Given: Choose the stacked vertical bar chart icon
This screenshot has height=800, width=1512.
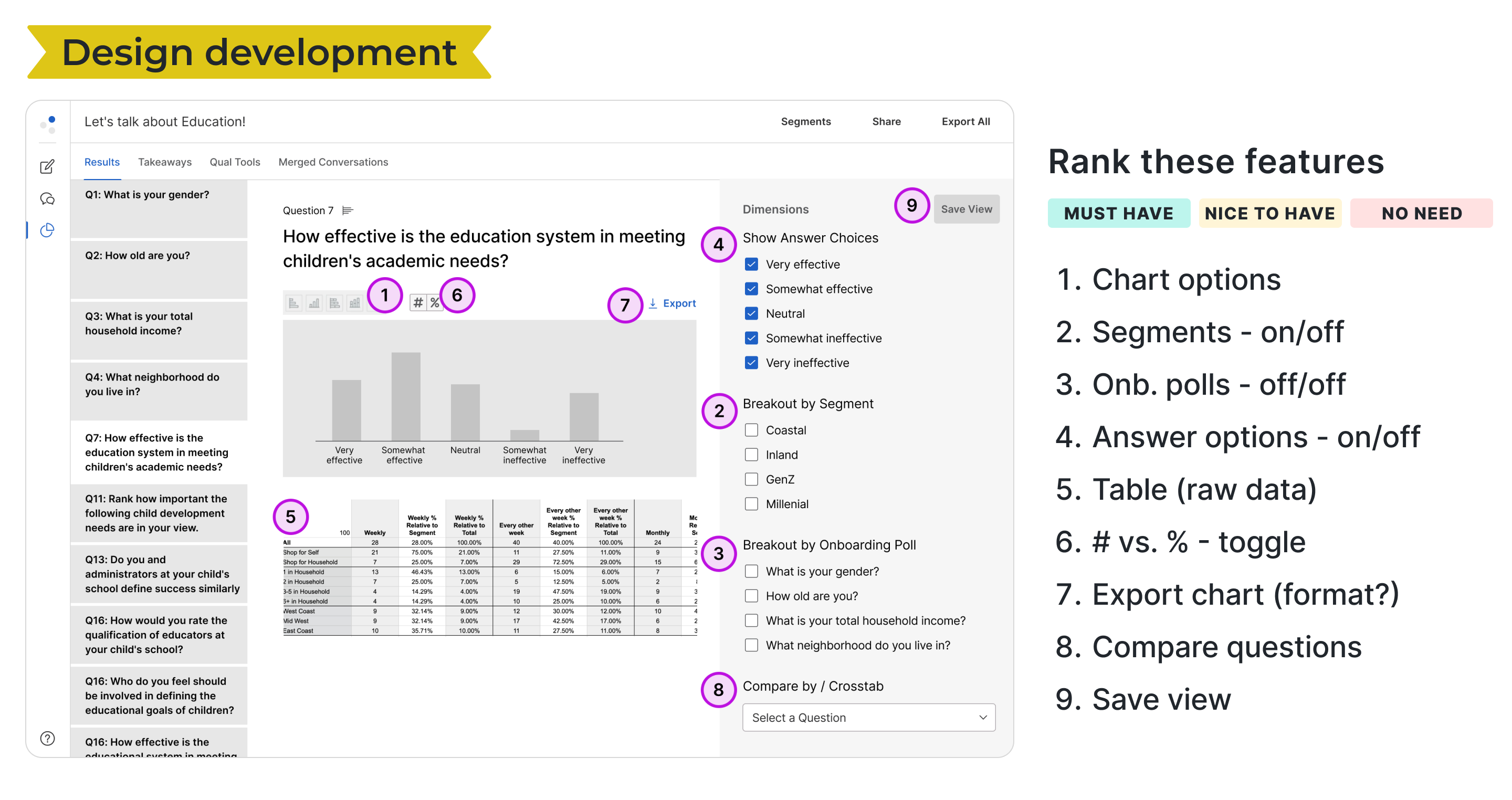Looking at the screenshot, I should point(354,303).
